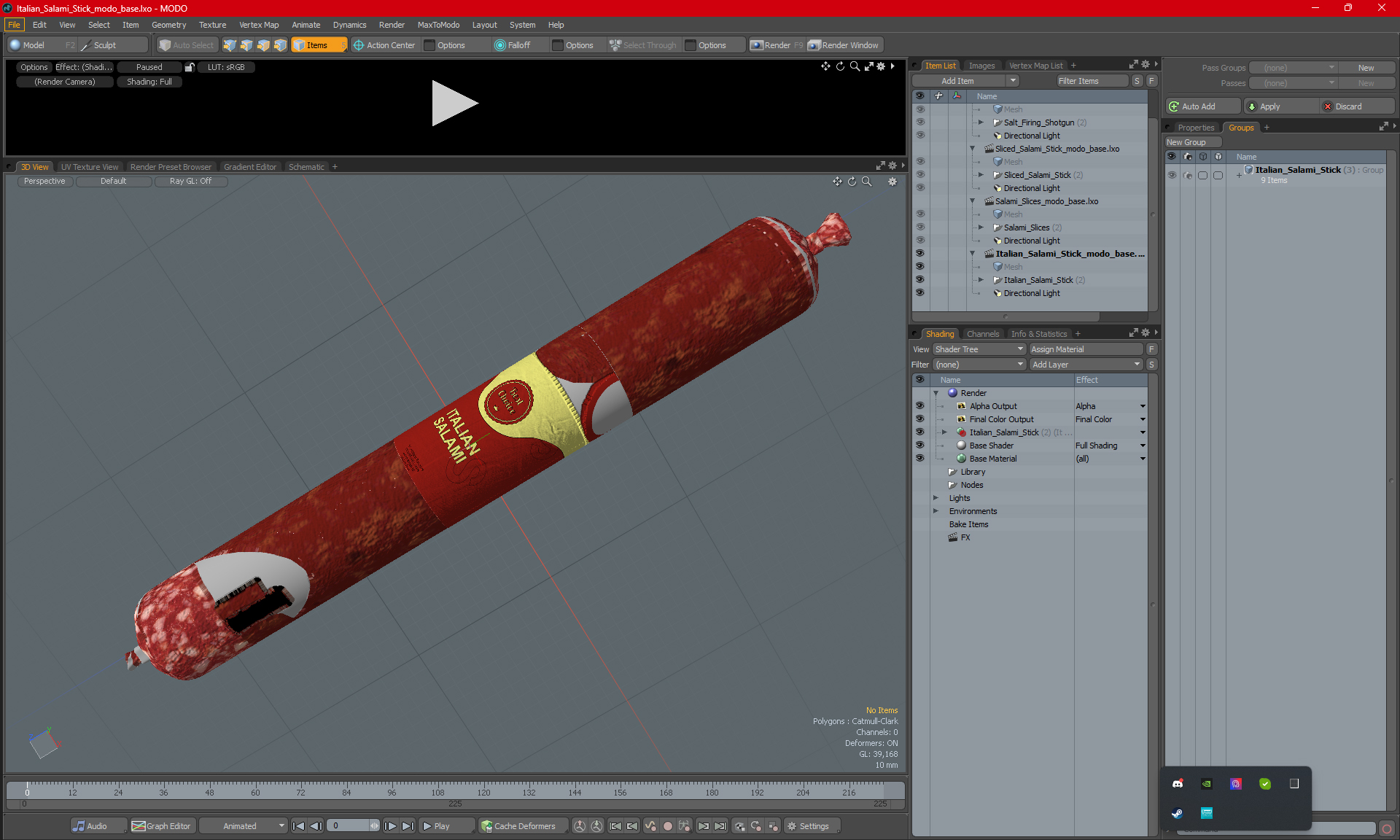Open Animated keying dropdown
1400x840 pixels.
(x=243, y=826)
